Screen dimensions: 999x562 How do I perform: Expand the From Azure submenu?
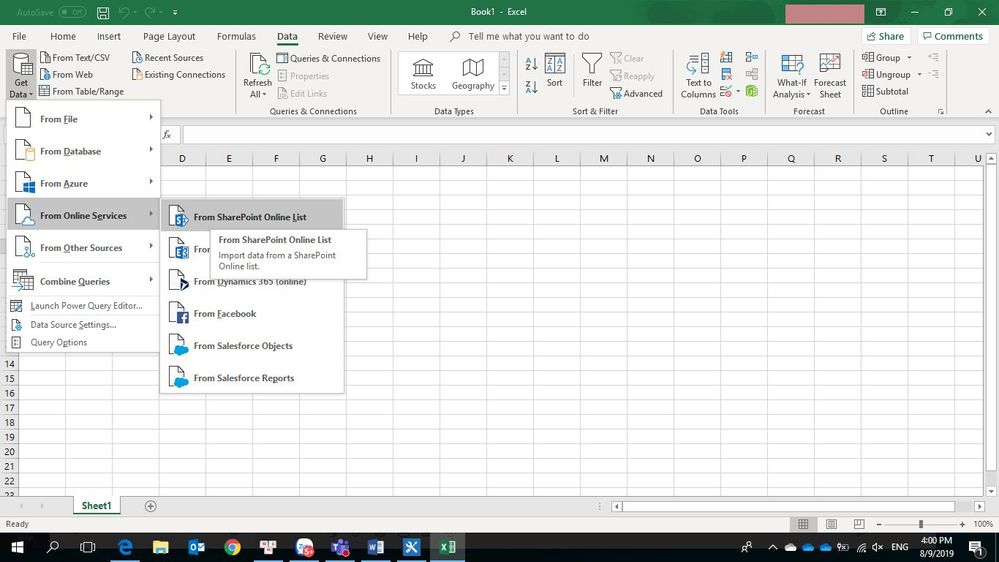click(83, 183)
